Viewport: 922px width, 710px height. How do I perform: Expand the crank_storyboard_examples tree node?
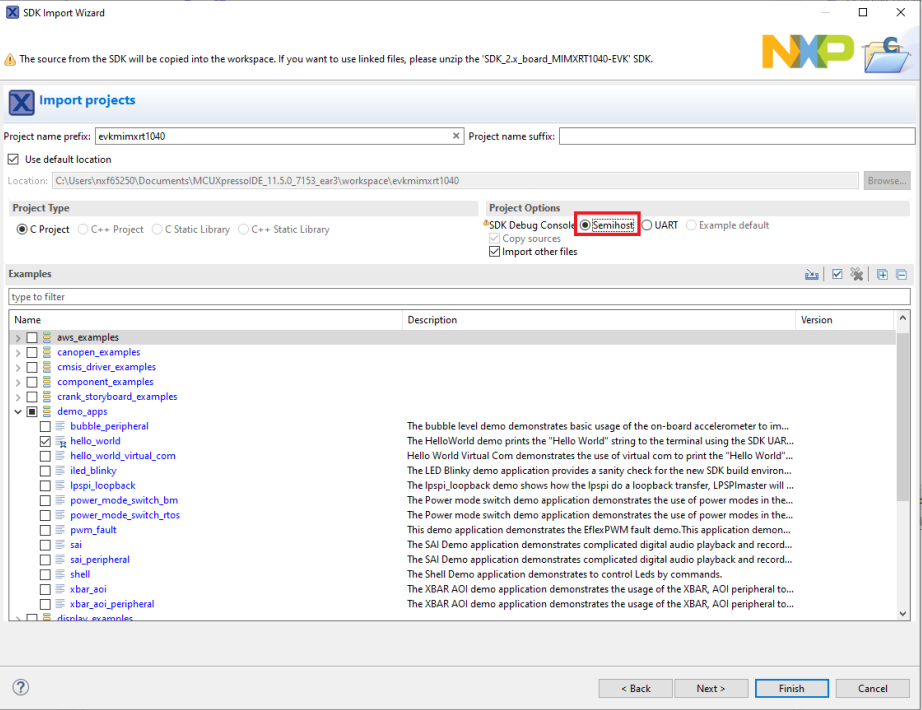[18, 397]
